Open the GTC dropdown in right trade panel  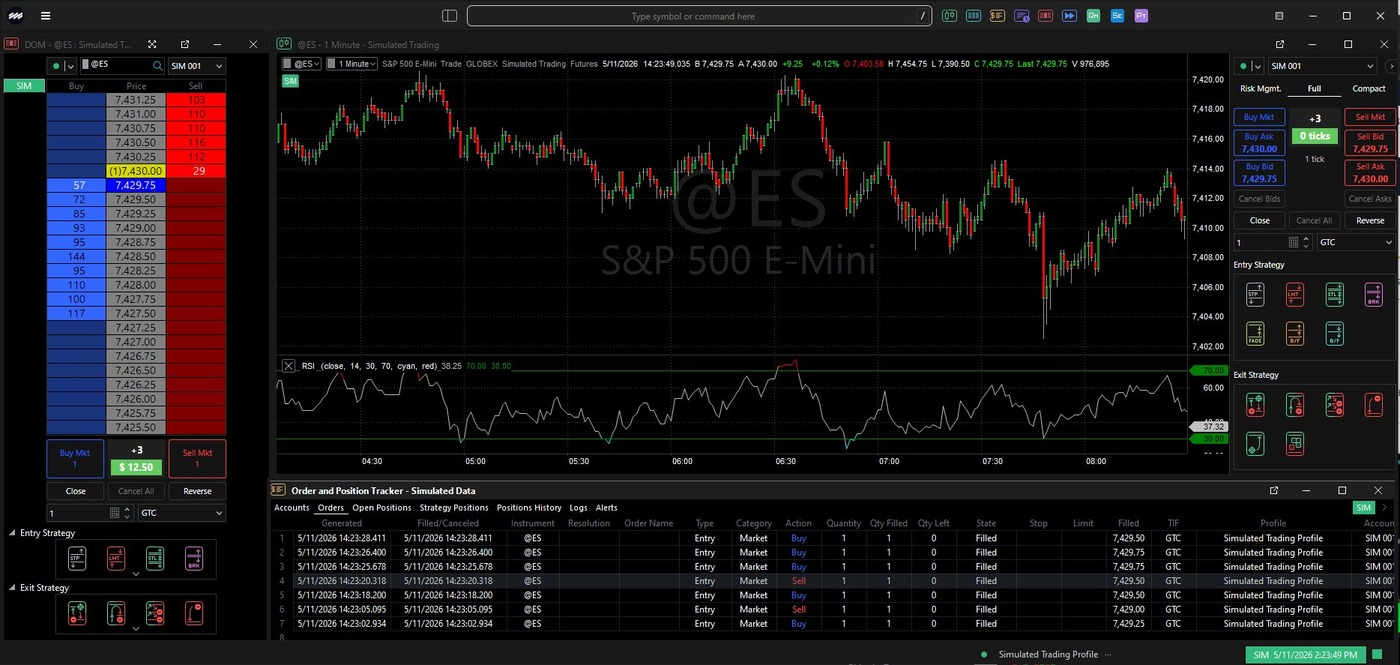pyautogui.click(x=1356, y=242)
